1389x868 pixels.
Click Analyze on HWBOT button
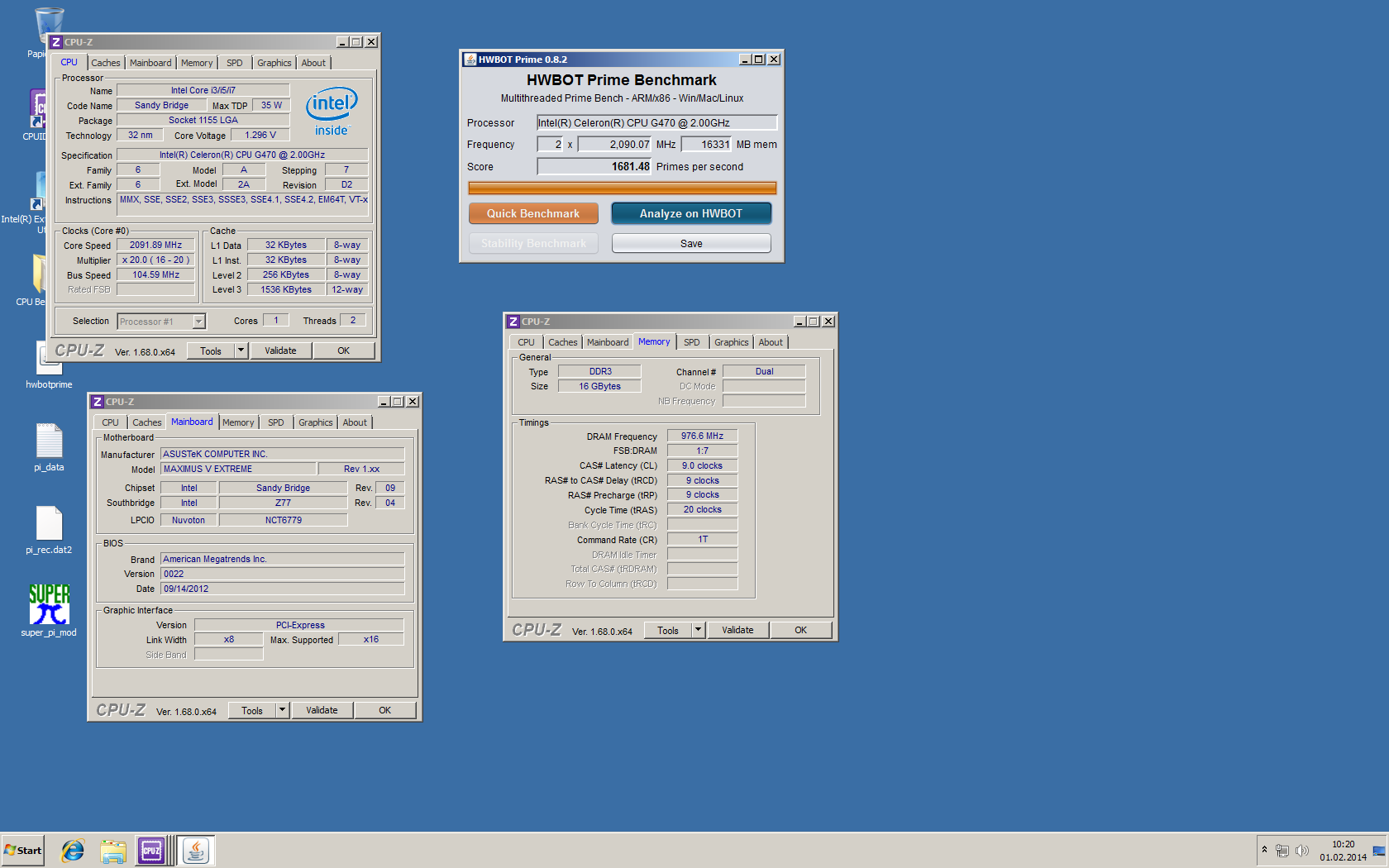[x=691, y=213]
